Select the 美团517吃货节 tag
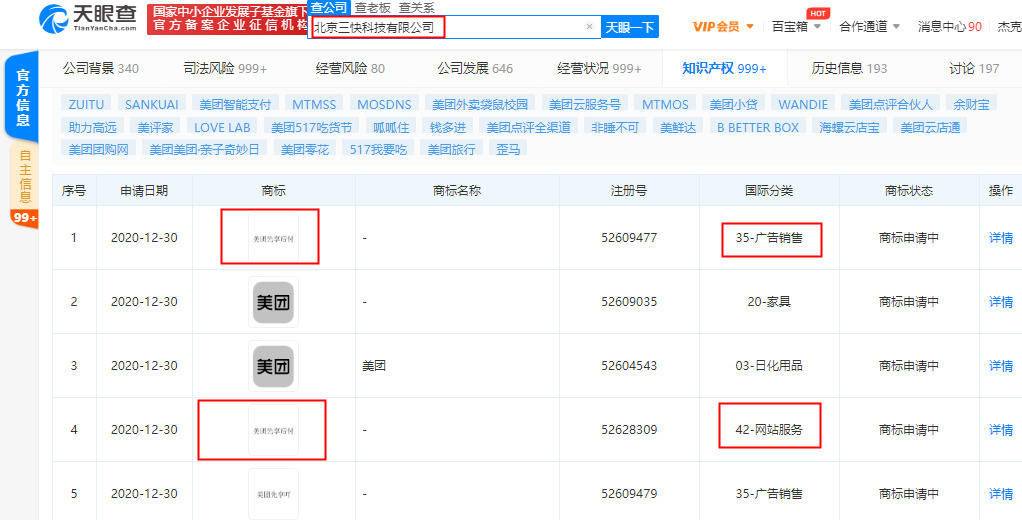 coord(311,127)
